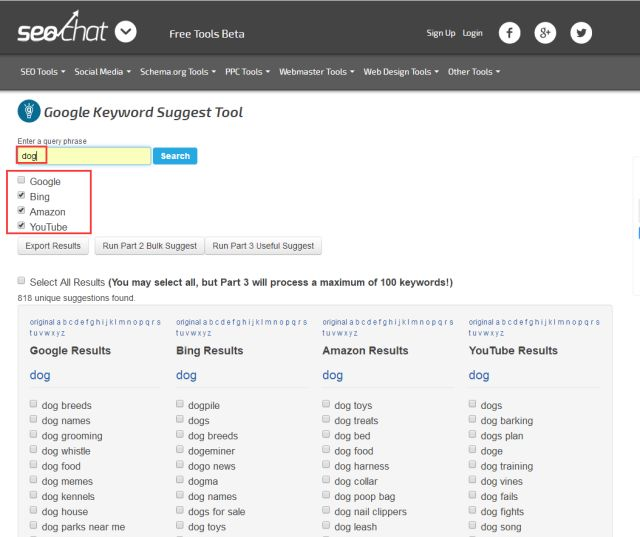This screenshot has height=537, width=640.
Task: Jump to 'original' in Amazon Results column
Action: click(x=335, y=322)
